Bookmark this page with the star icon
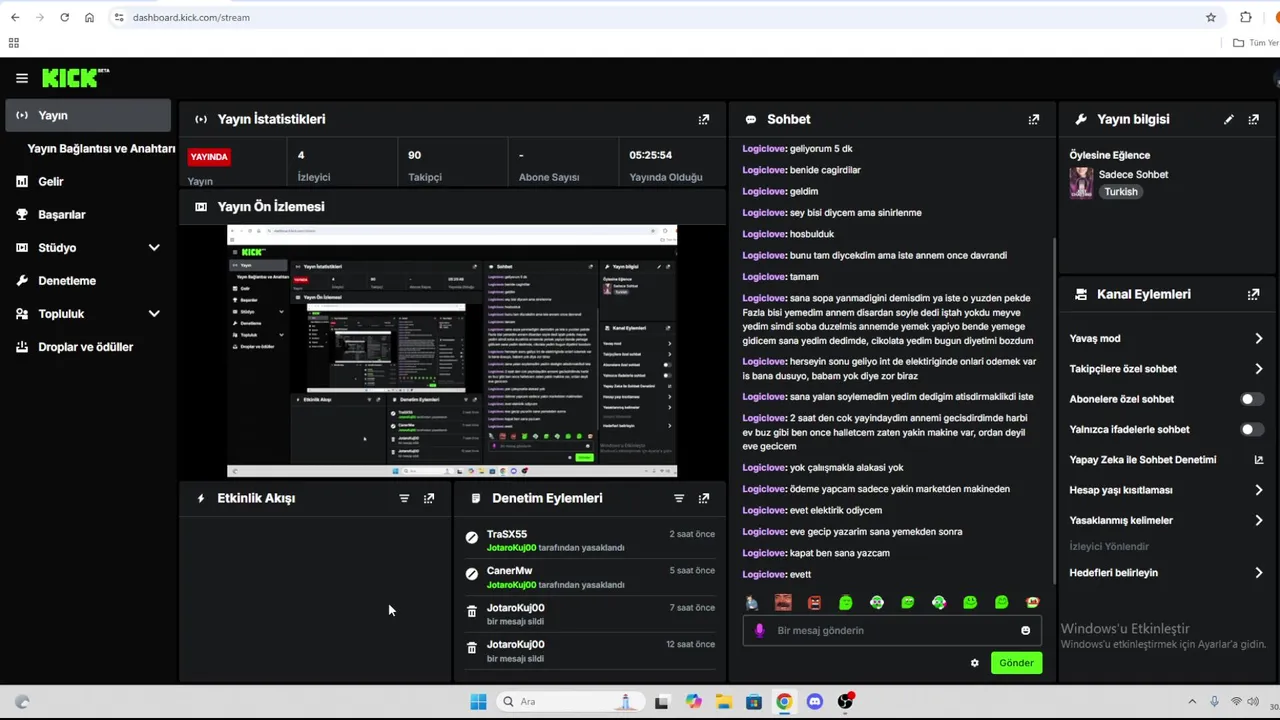This screenshot has width=1280, height=720. click(x=1211, y=17)
